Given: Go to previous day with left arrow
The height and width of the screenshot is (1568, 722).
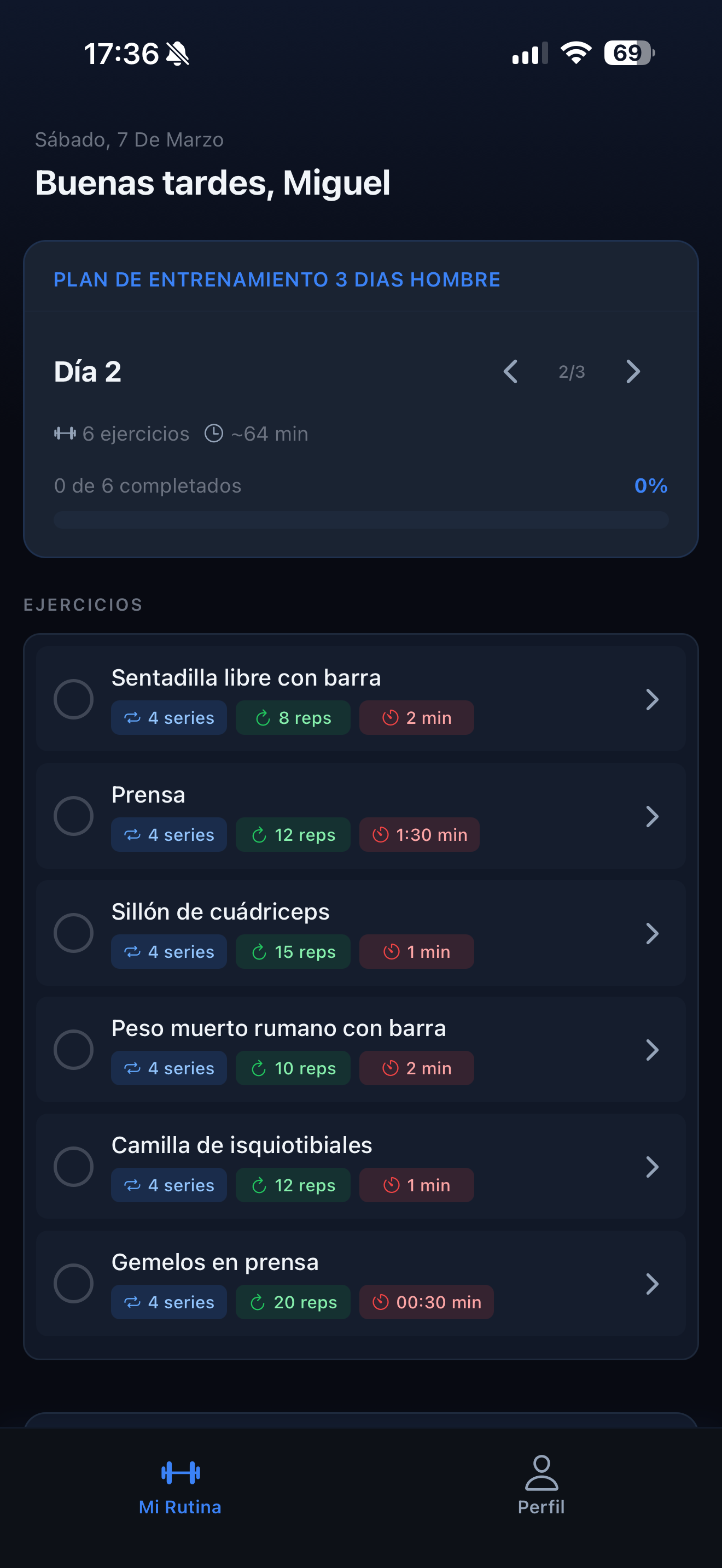Looking at the screenshot, I should click(x=511, y=371).
